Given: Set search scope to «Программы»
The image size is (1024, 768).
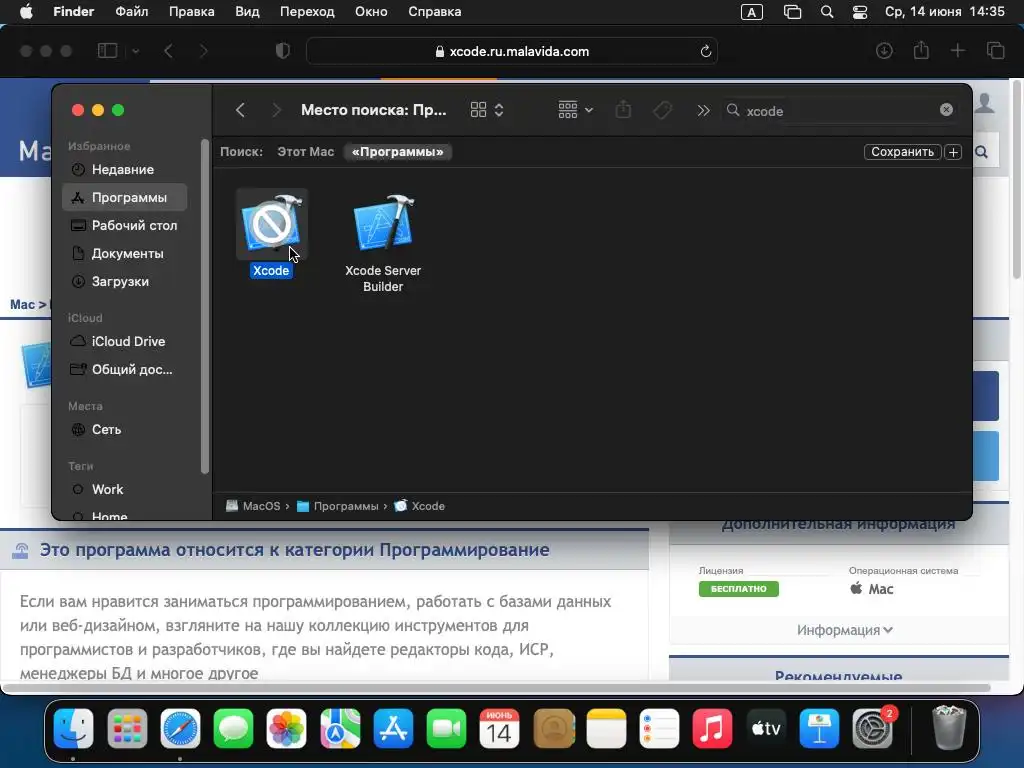Looking at the screenshot, I should click(x=397, y=152).
